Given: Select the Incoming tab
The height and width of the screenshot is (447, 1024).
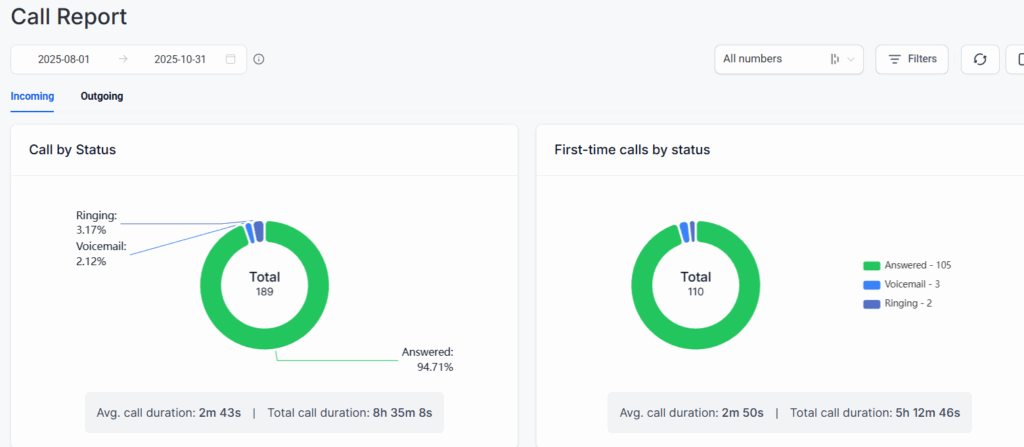Looking at the screenshot, I should pyautogui.click(x=32, y=96).
